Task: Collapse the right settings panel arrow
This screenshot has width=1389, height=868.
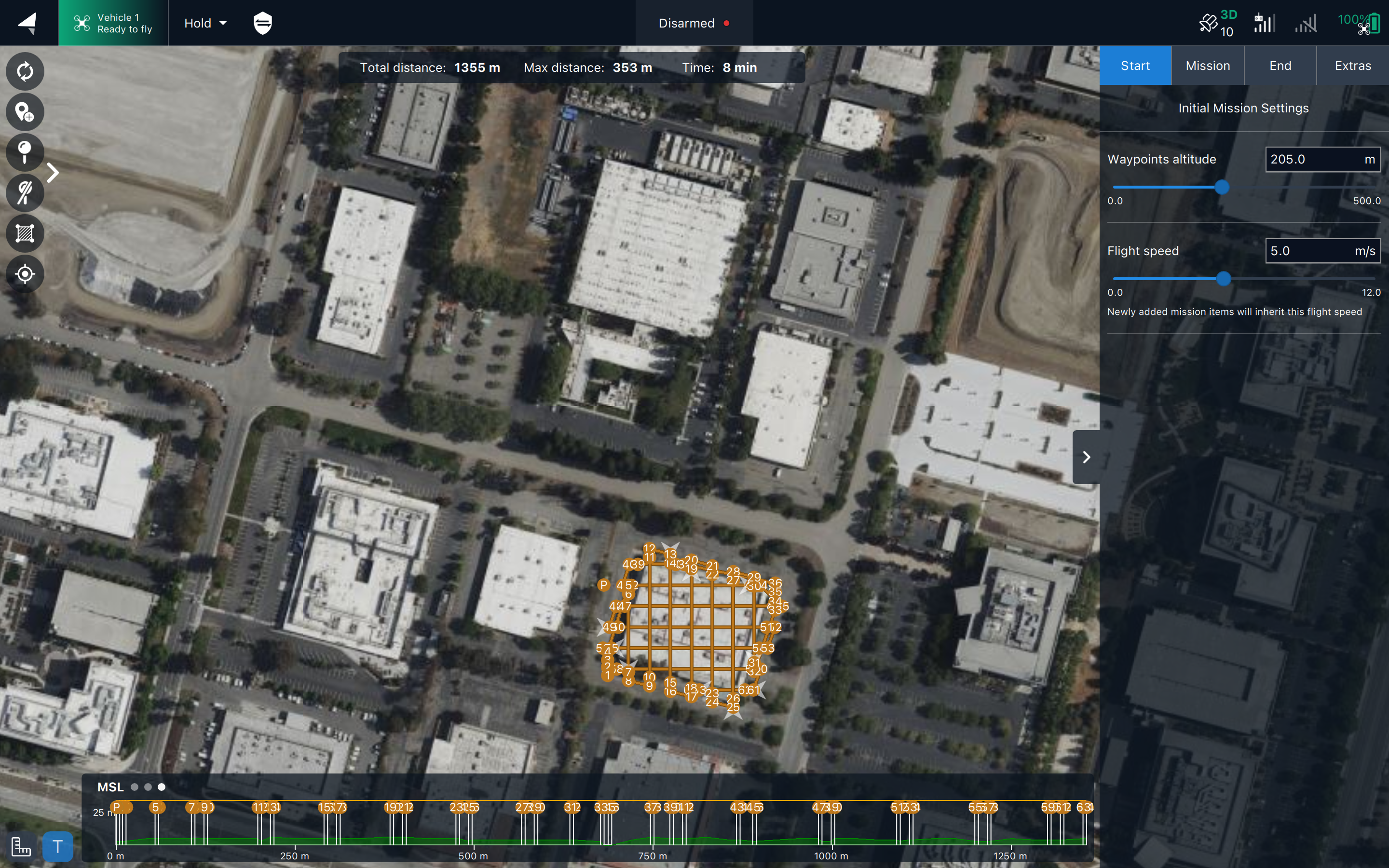Action: pos(1086,457)
